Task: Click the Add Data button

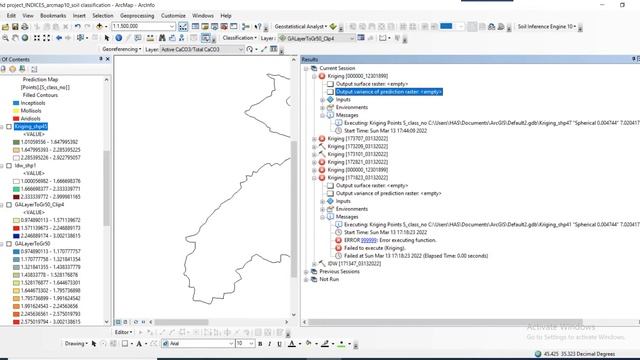Action: coord(99,27)
